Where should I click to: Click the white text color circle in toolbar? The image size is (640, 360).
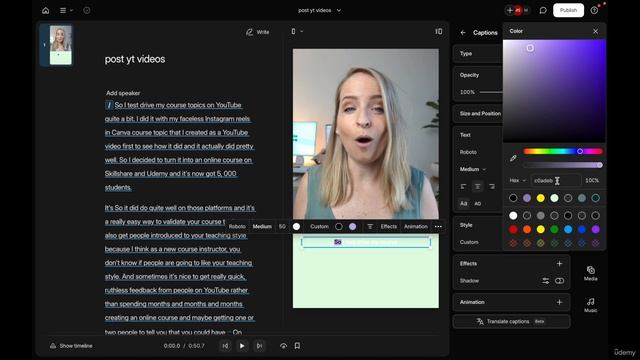coord(296,227)
